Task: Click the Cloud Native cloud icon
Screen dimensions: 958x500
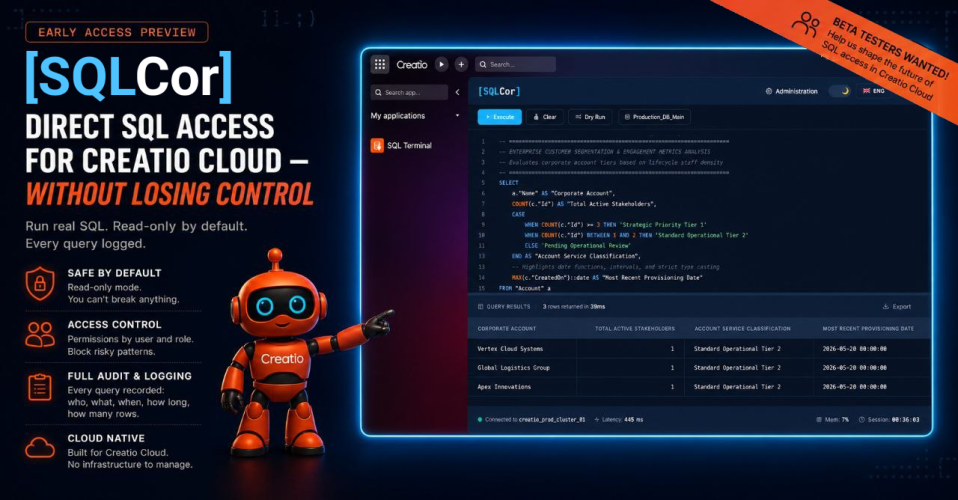Action: click(x=40, y=447)
